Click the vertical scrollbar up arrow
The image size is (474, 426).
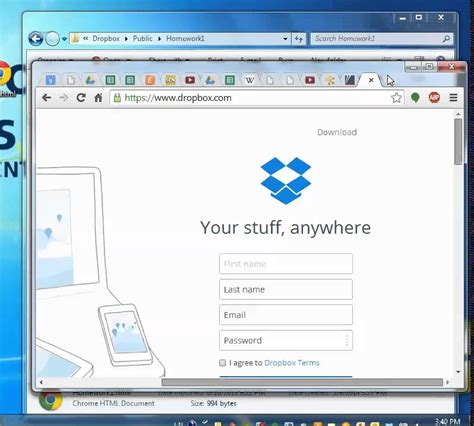(x=458, y=114)
